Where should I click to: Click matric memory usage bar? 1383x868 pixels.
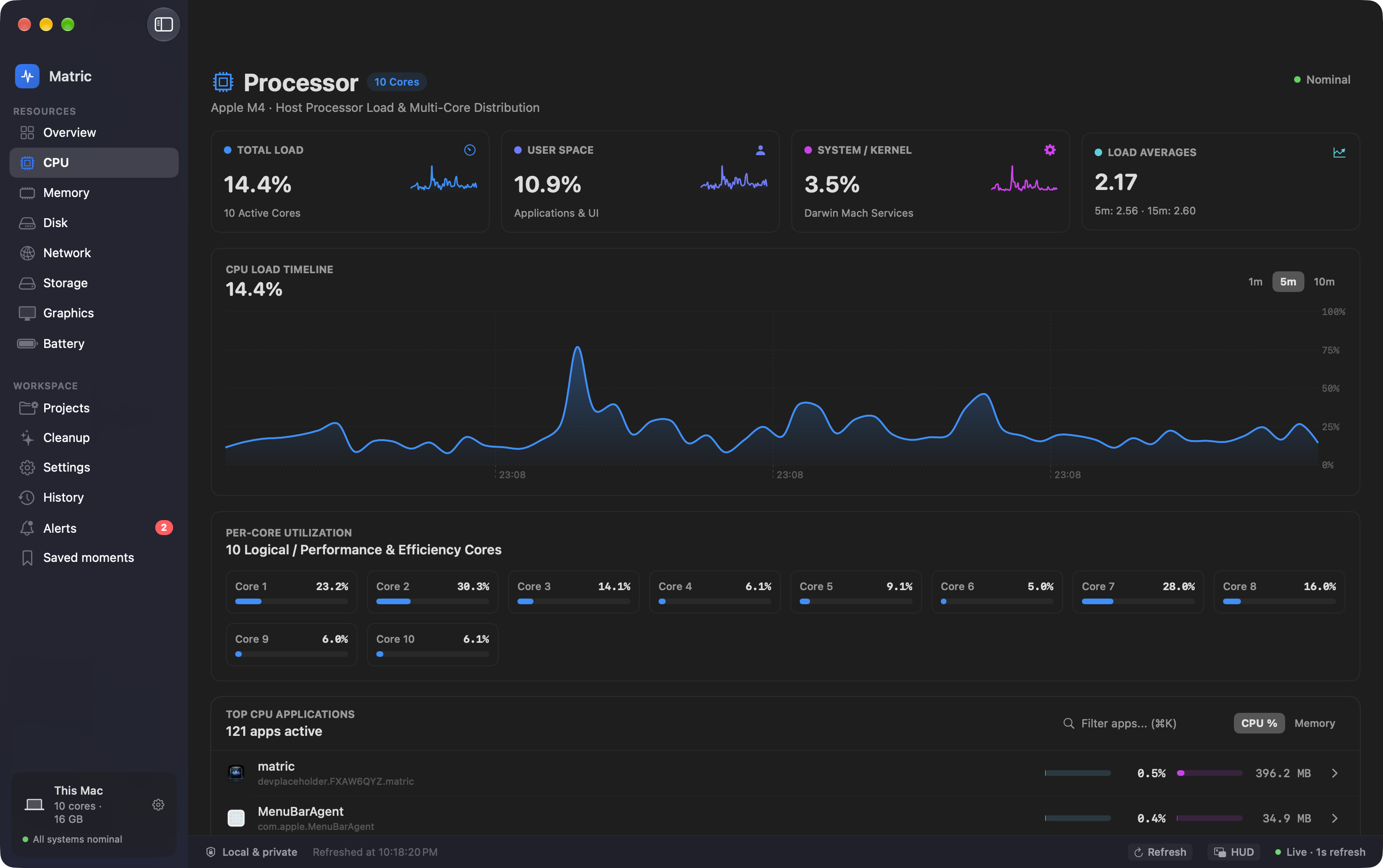(1209, 773)
